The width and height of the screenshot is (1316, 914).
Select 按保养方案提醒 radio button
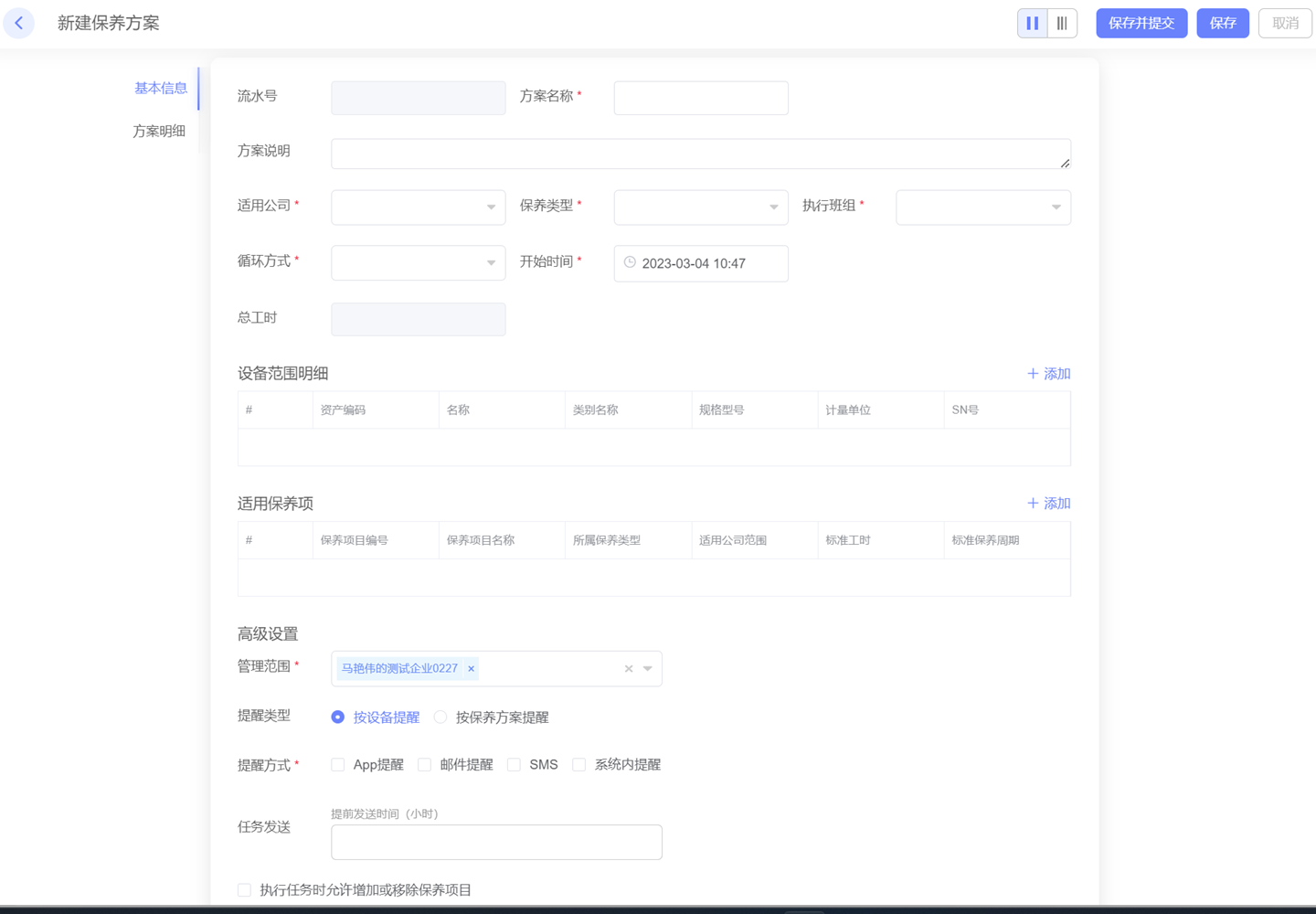(440, 717)
